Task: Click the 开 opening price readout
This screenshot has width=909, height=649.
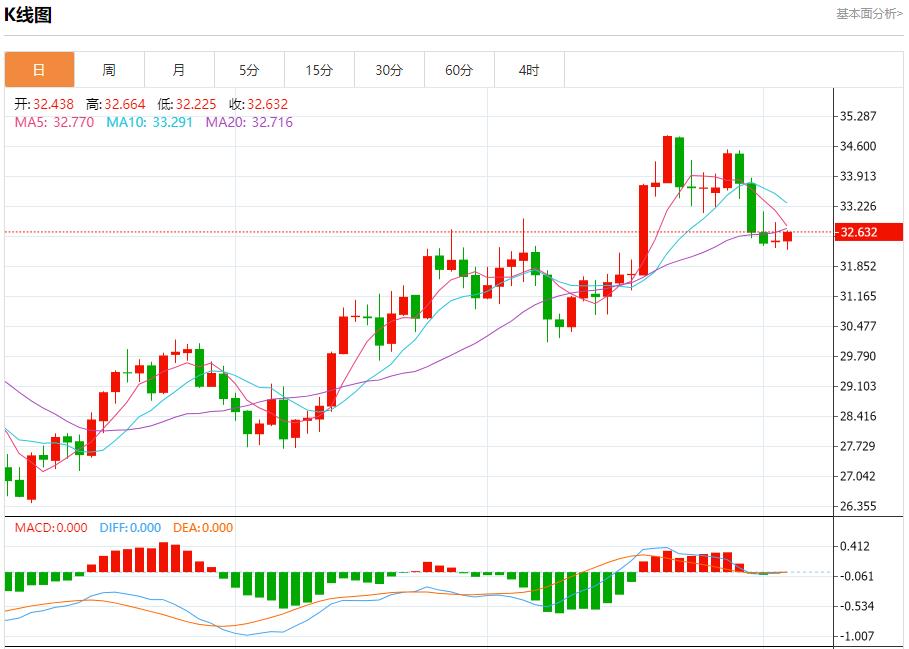Action: click(43, 104)
